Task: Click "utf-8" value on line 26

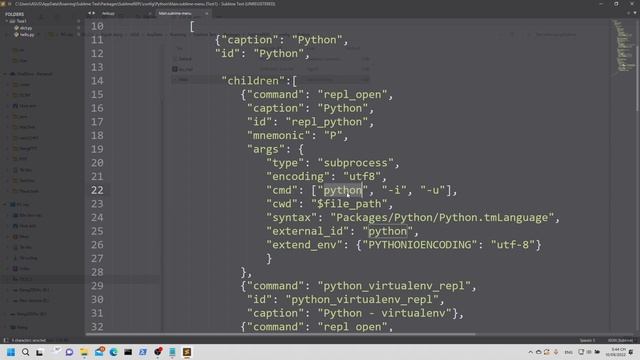Action: click(513, 245)
